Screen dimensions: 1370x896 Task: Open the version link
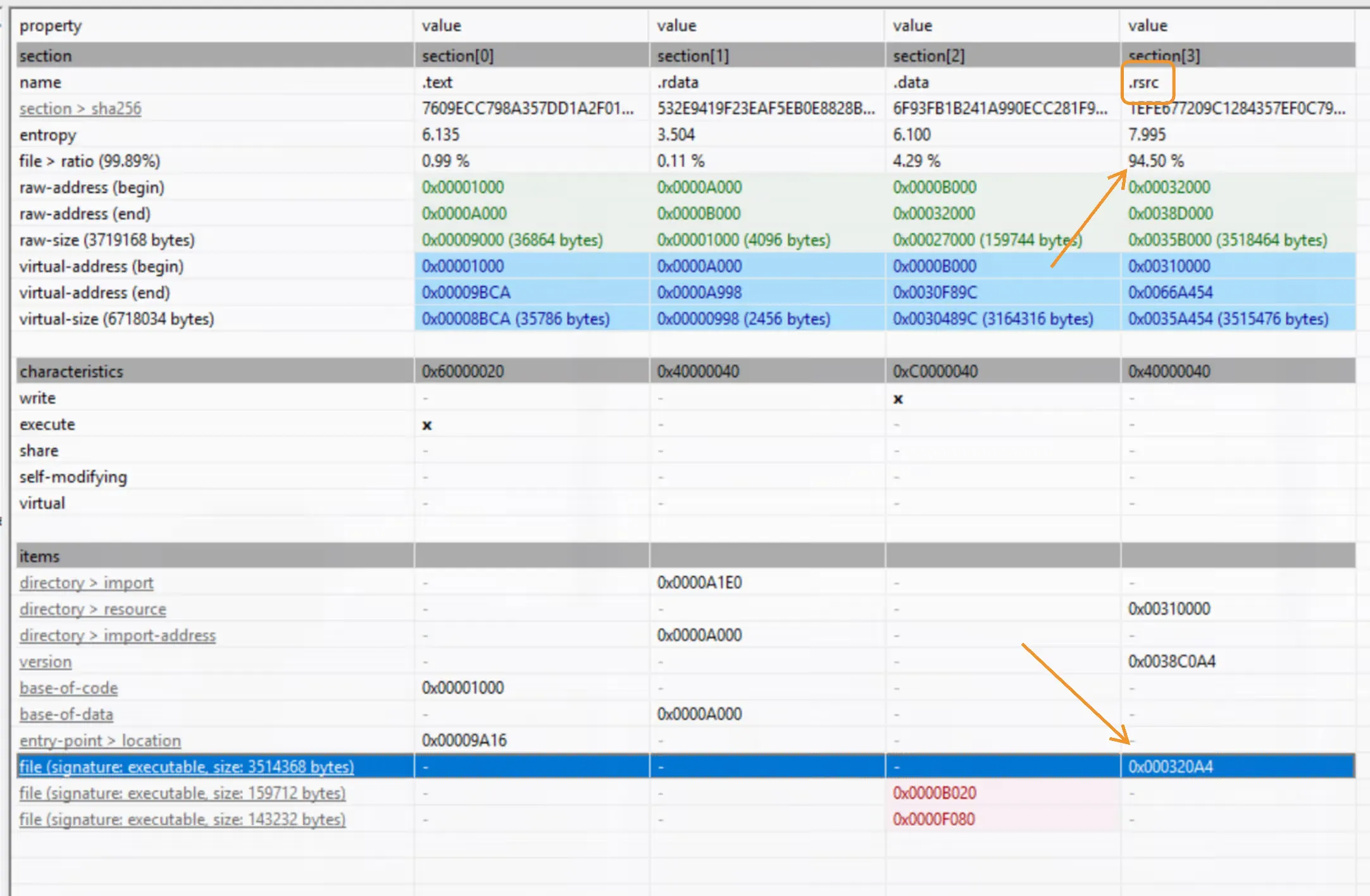46,662
